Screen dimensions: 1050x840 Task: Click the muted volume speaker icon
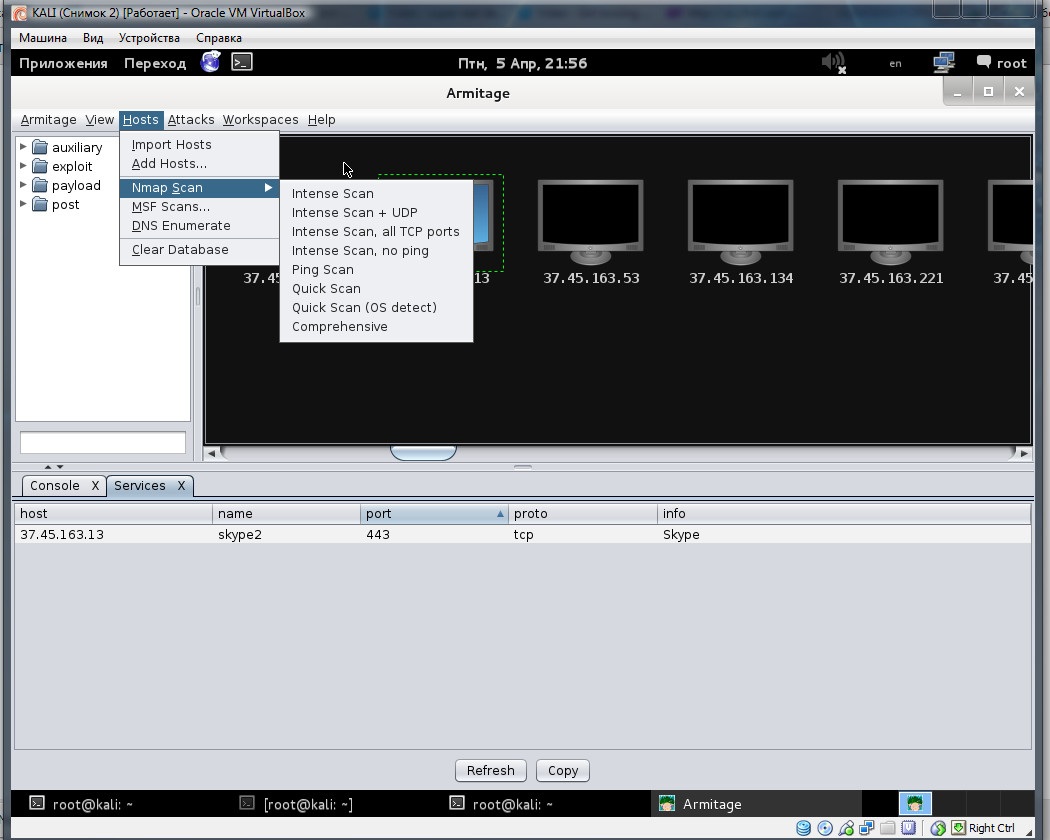[x=834, y=63]
